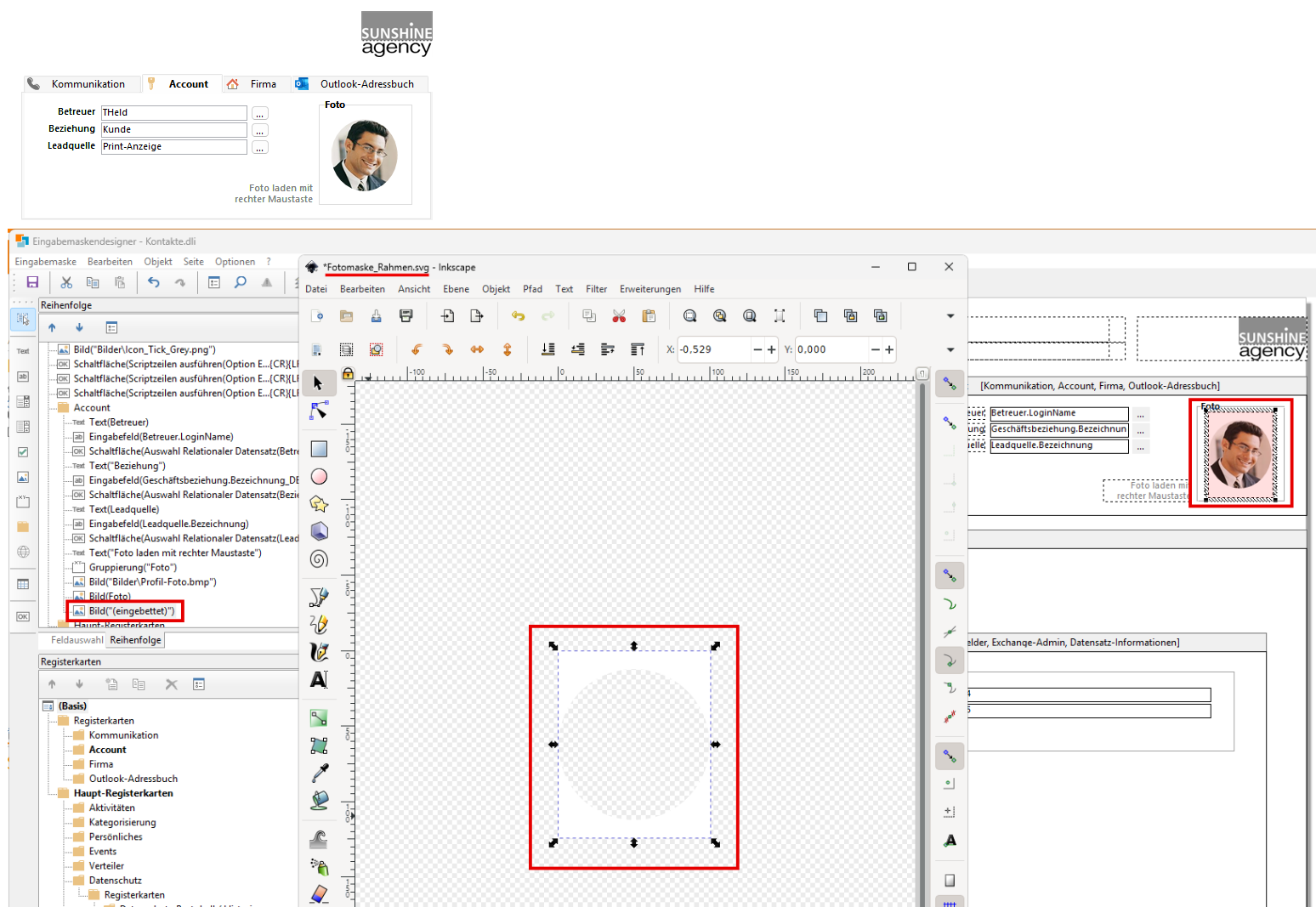This screenshot has height=907, width=1316.
Task: Click the scissors Cut icon in Inkscape
Action: pyautogui.click(x=619, y=316)
